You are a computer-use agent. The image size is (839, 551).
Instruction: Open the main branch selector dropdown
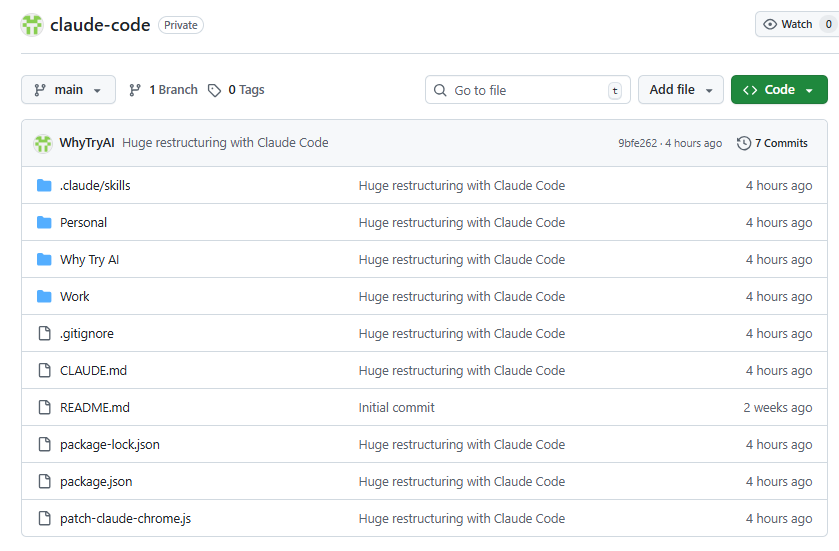(x=68, y=89)
